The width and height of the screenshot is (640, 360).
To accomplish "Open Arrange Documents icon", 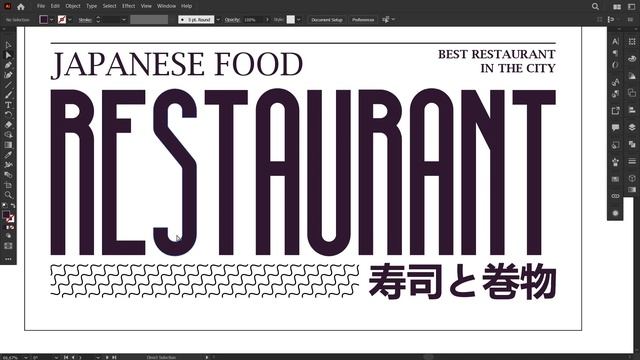I will click(617, 7).
